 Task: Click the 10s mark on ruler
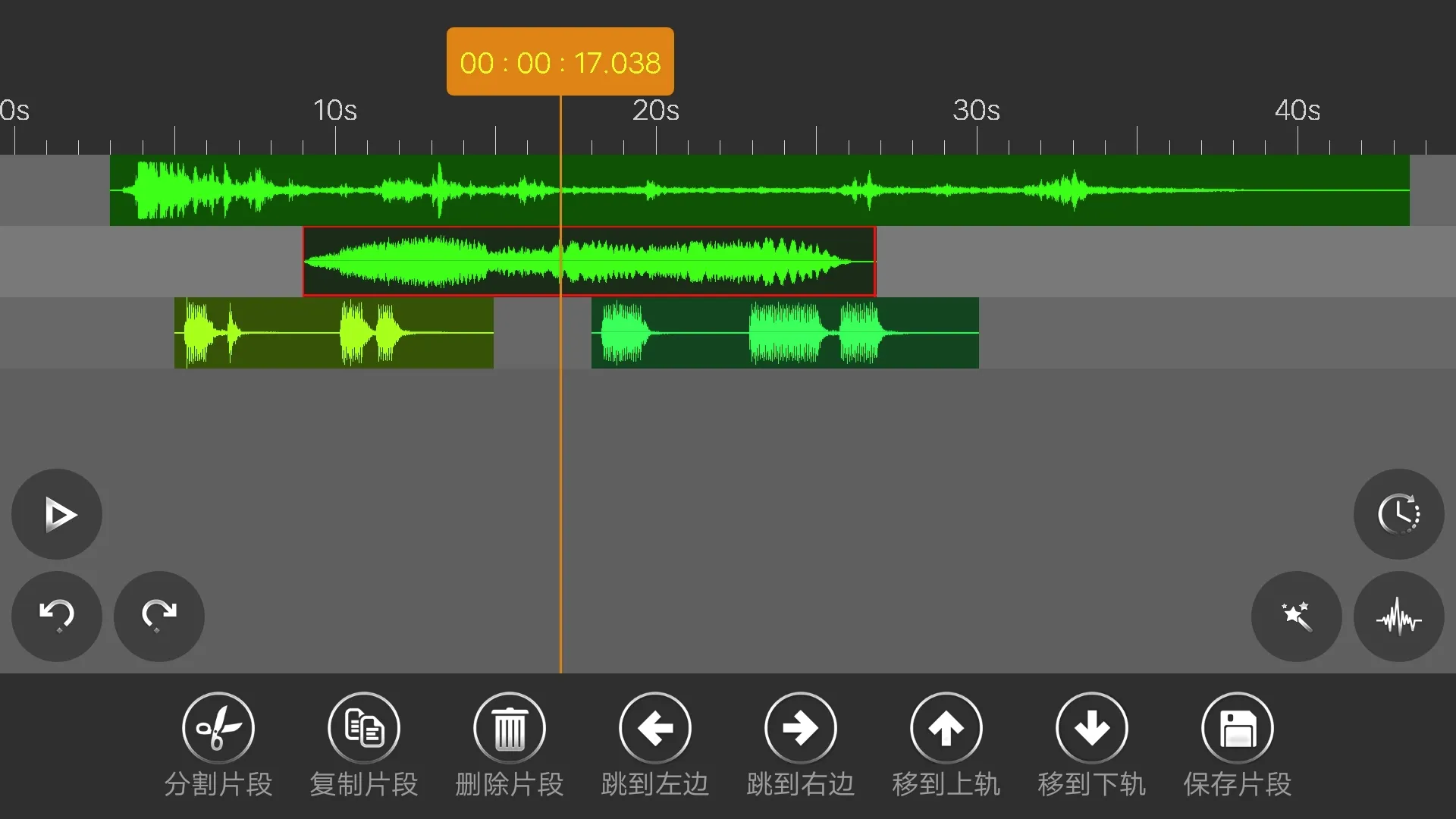click(x=335, y=111)
